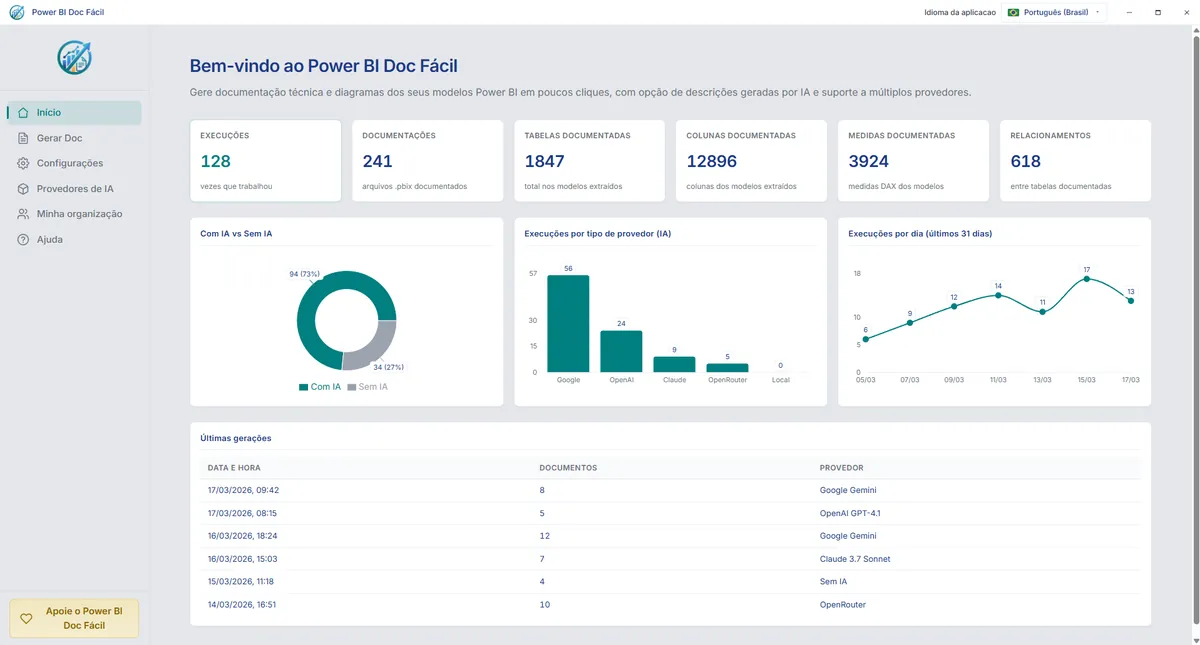Click the Brazil flag icon
Viewport: 1200px width, 645px height.
point(1013,12)
